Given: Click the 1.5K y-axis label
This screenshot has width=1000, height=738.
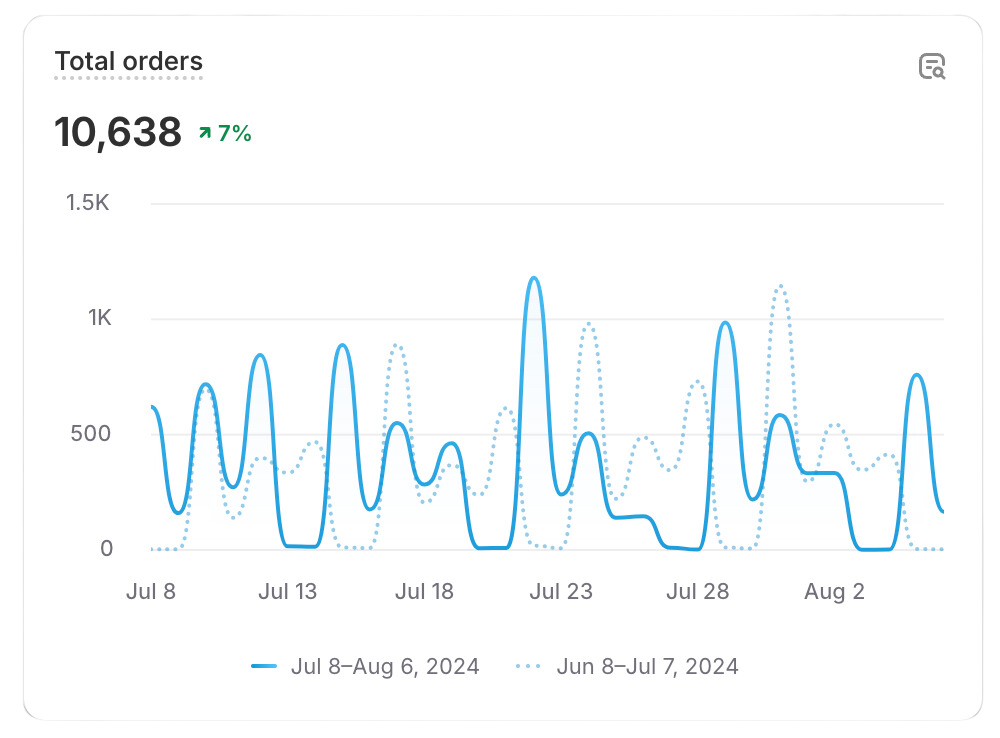Looking at the screenshot, I should point(87,203).
